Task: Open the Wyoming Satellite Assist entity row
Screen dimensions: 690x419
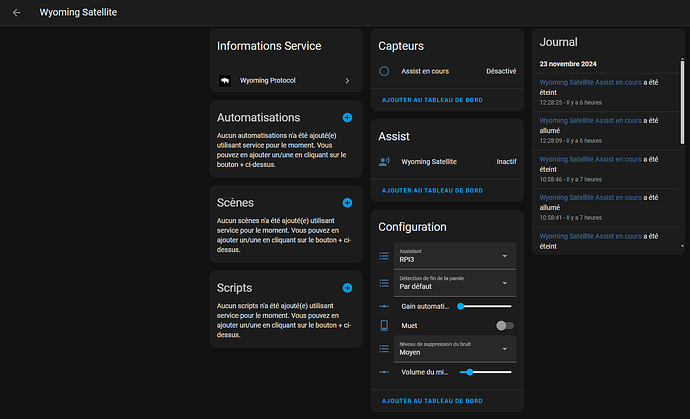Action: pos(447,162)
